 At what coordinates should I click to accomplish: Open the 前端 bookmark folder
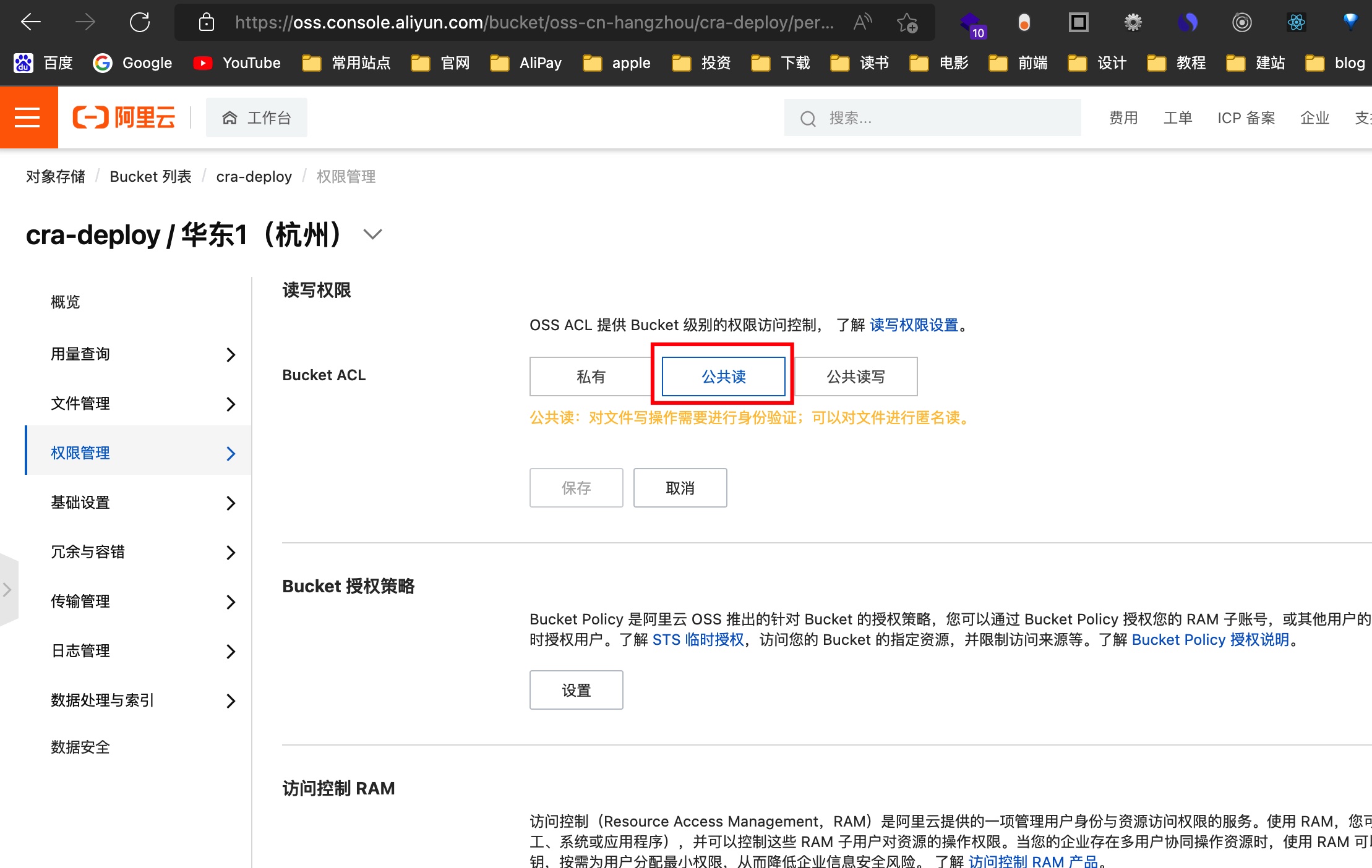[1018, 63]
